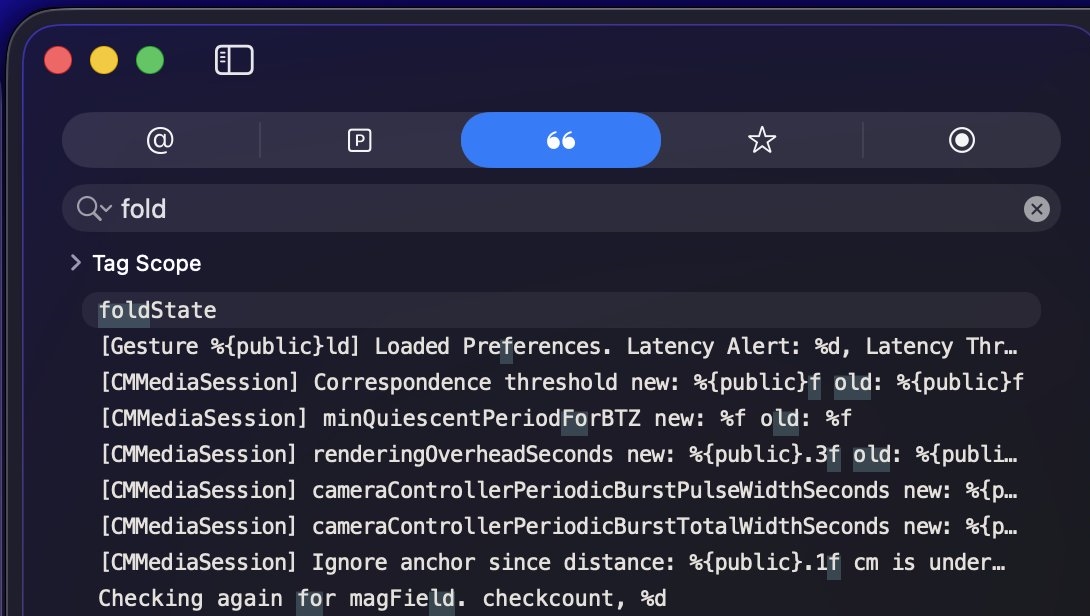Open the P procedures tab
The image size is (1090, 616).
[x=359, y=140]
